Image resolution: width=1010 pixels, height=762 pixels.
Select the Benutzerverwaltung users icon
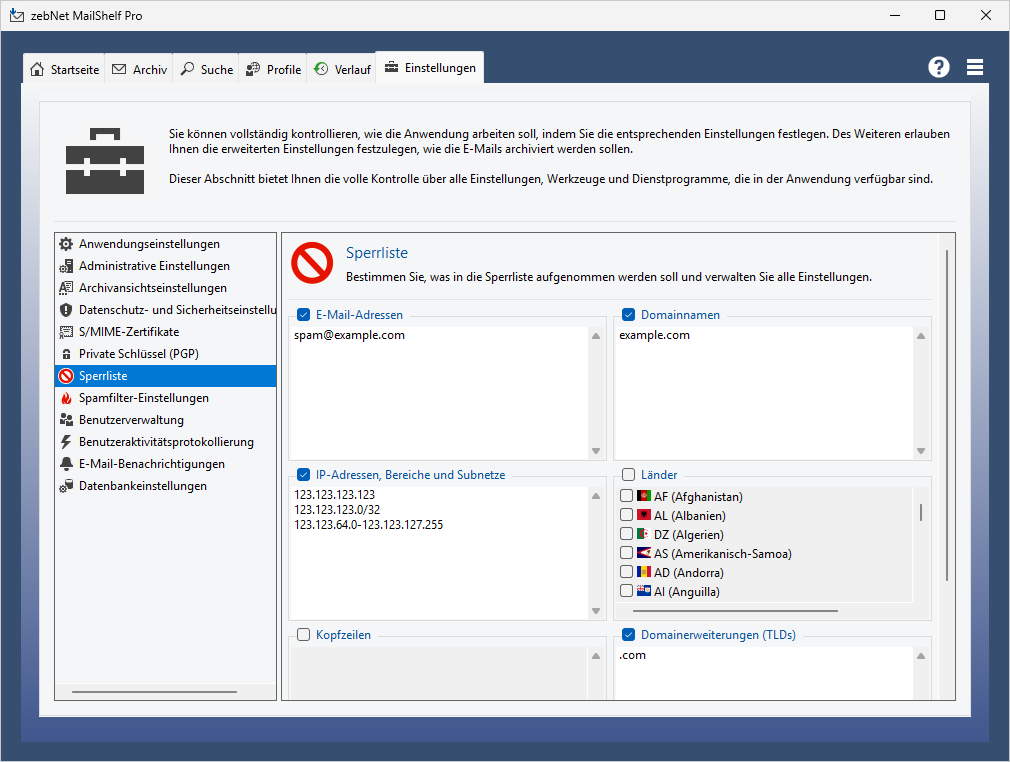[x=66, y=420]
